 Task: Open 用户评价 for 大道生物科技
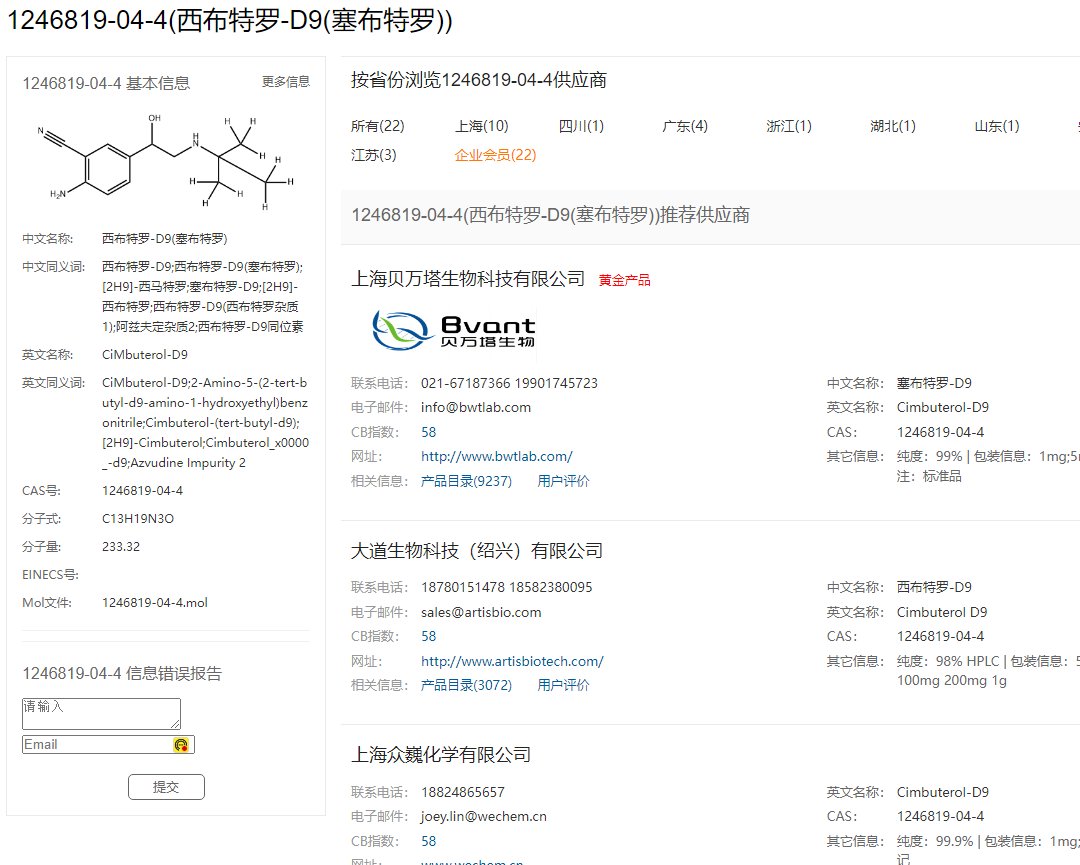pyautogui.click(x=563, y=685)
